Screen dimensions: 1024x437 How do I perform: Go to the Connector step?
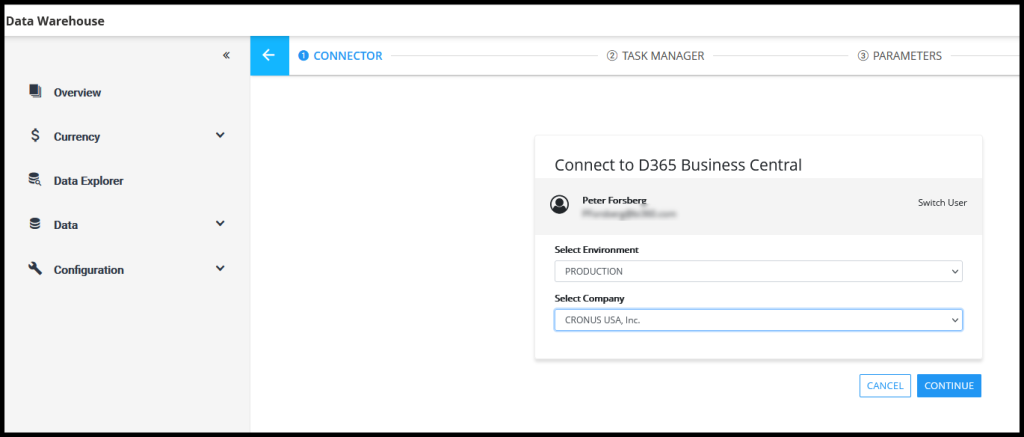coord(340,56)
